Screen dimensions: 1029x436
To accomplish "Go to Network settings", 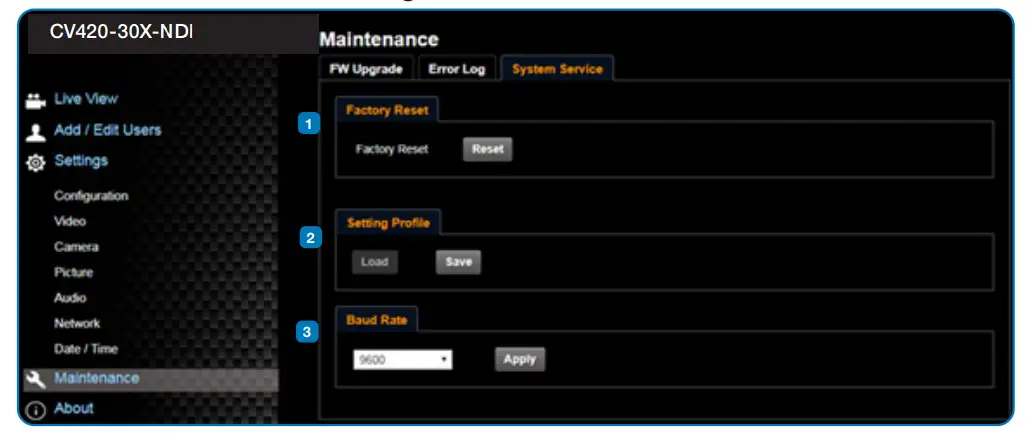I will click(77, 323).
